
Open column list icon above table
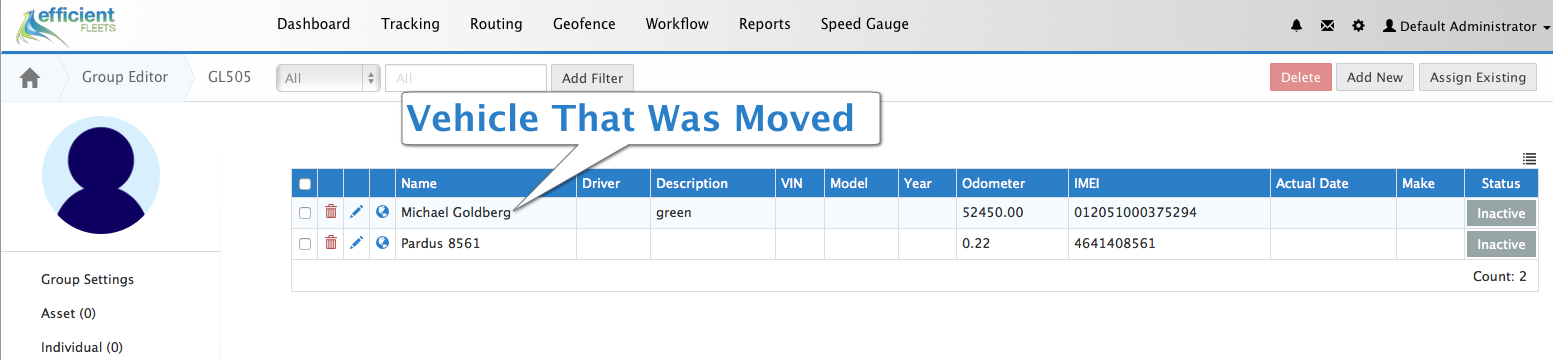(x=1529, y=158)
